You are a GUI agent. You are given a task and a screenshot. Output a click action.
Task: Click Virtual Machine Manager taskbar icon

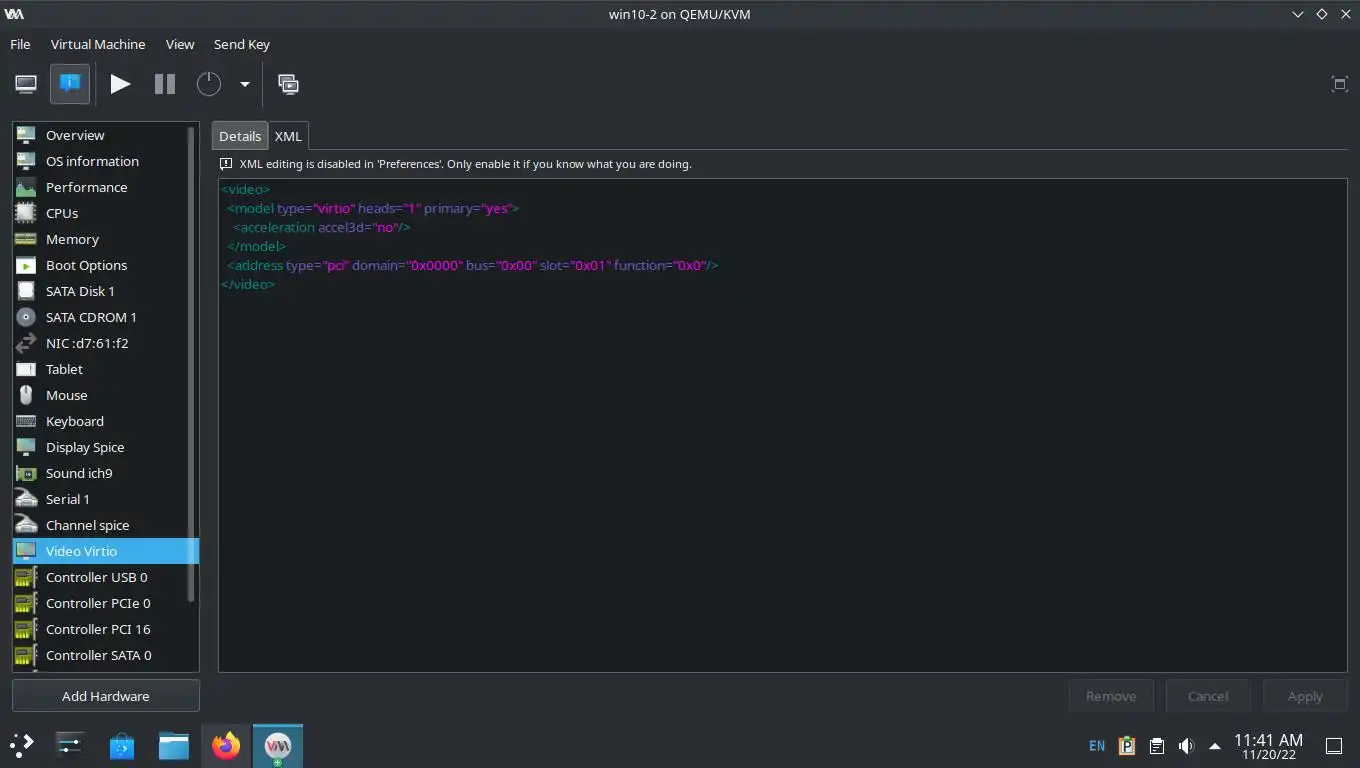(278, 745)
